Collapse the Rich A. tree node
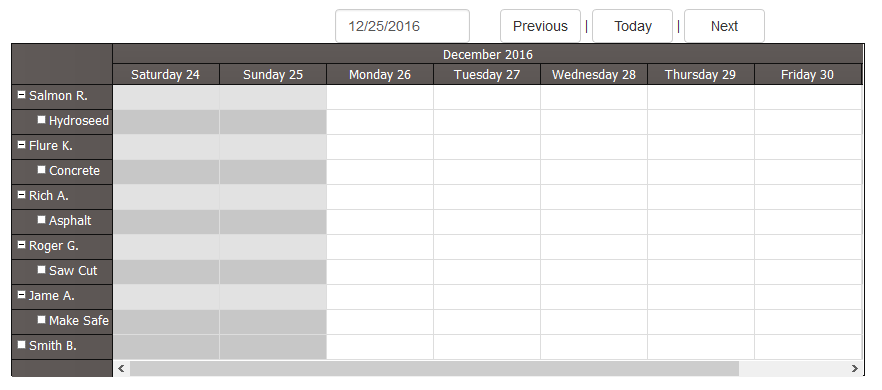882x390 pixels. [21, 195]
